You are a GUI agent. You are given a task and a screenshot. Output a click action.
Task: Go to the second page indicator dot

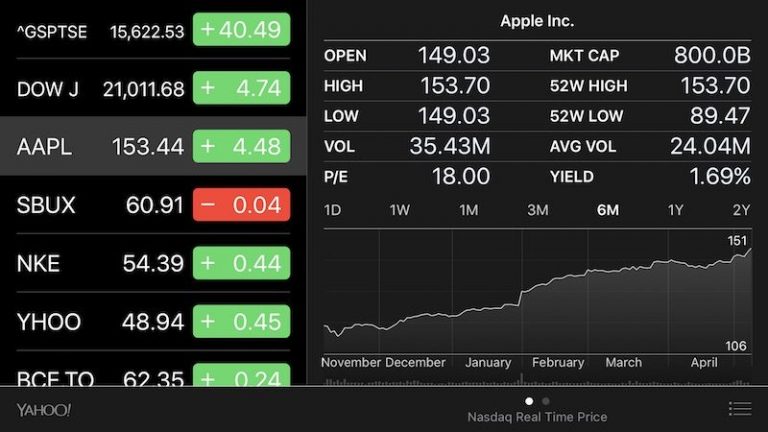point(545,401)
